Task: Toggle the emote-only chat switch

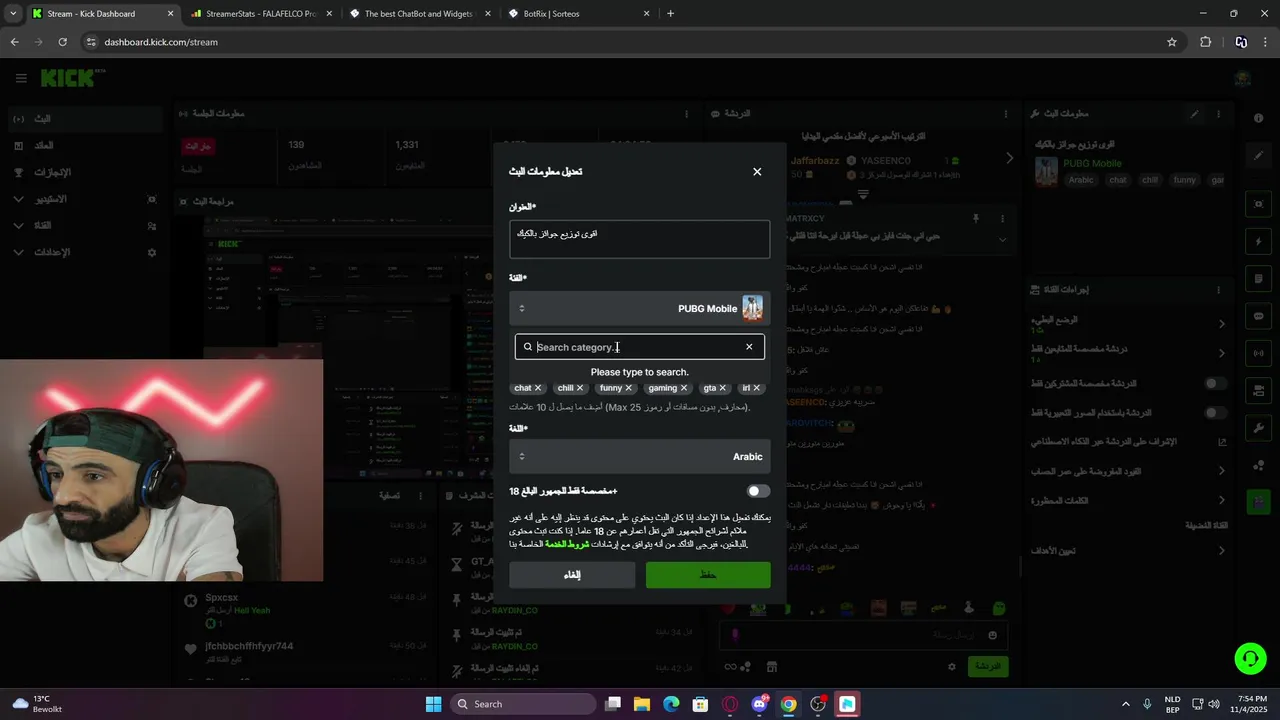Action: tap(1215, 412)
